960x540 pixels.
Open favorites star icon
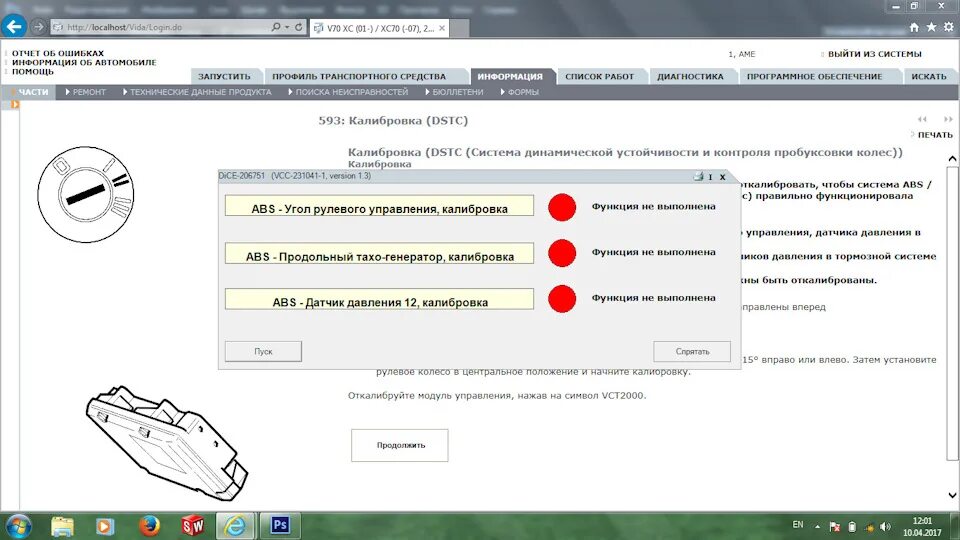[931, 27]
